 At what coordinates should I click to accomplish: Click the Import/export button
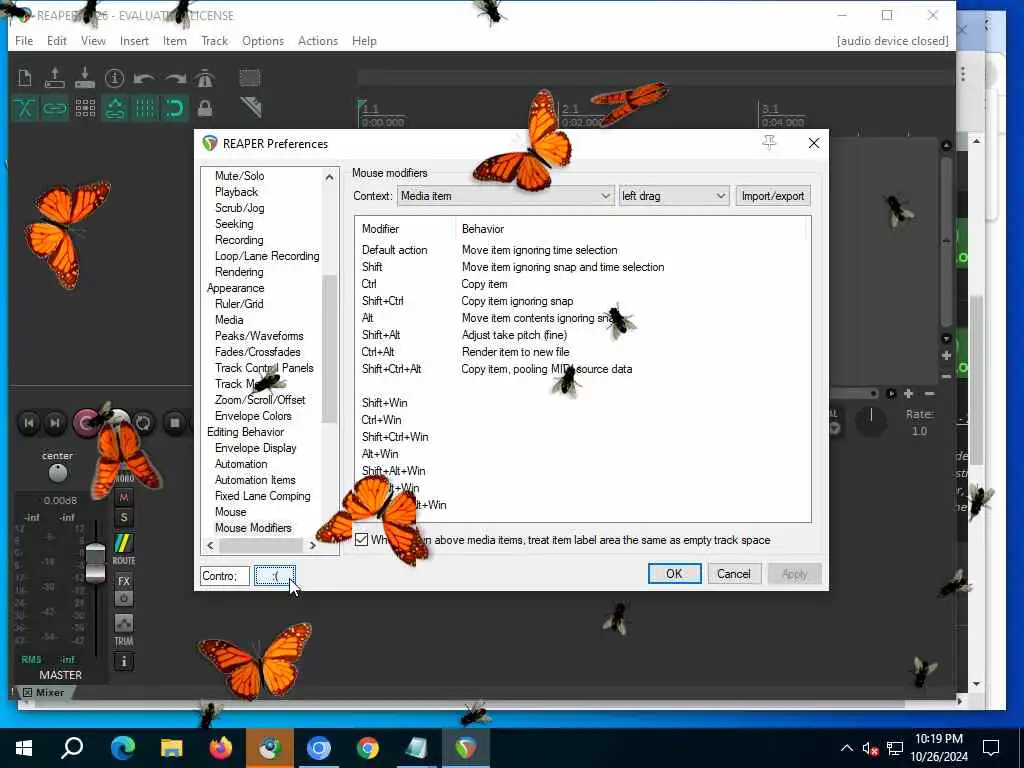pyautogui.click(x=773, y=196)
